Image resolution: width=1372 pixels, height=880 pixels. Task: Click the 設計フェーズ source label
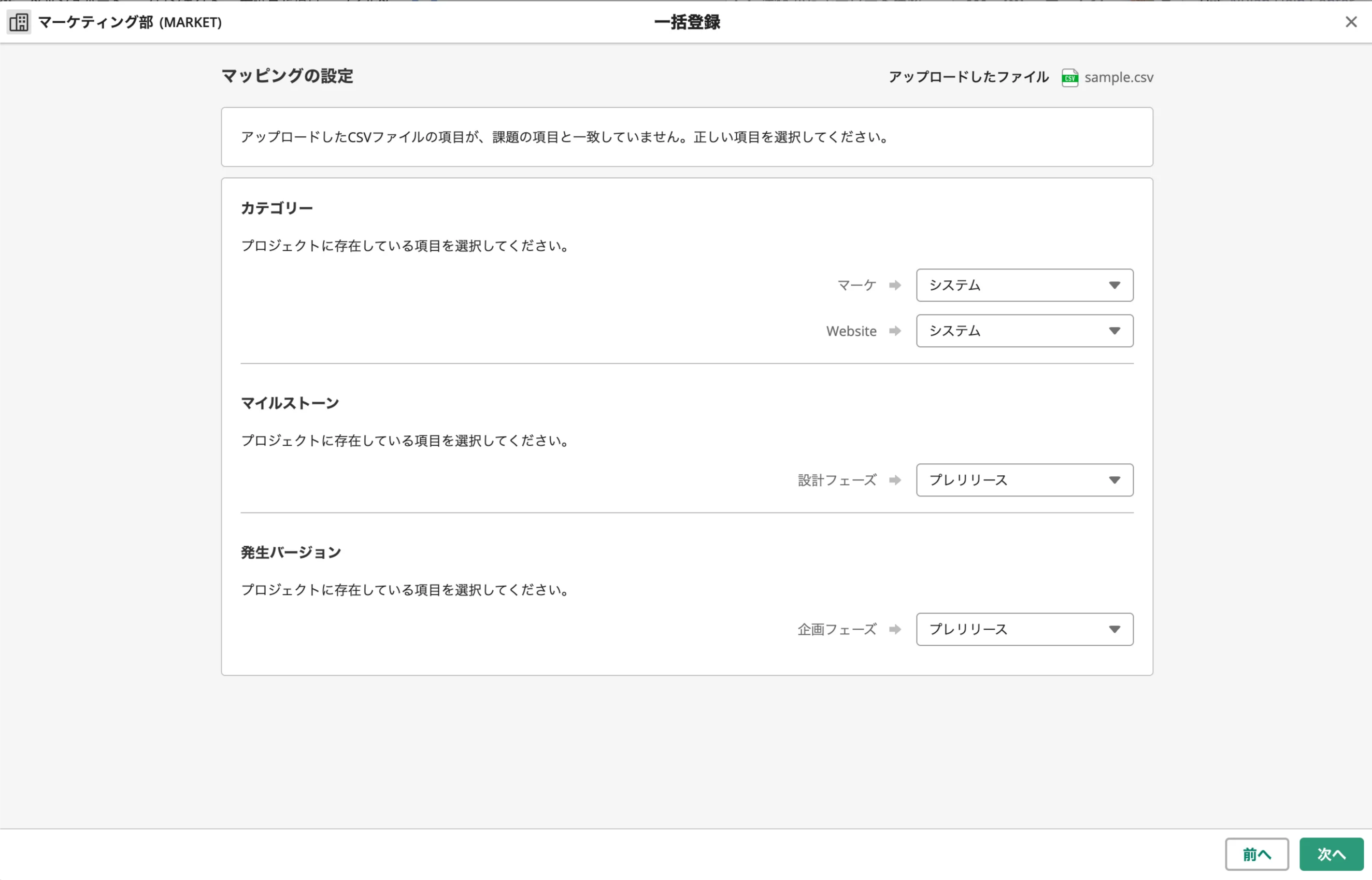pyautogui.click(x=837, y=480)
